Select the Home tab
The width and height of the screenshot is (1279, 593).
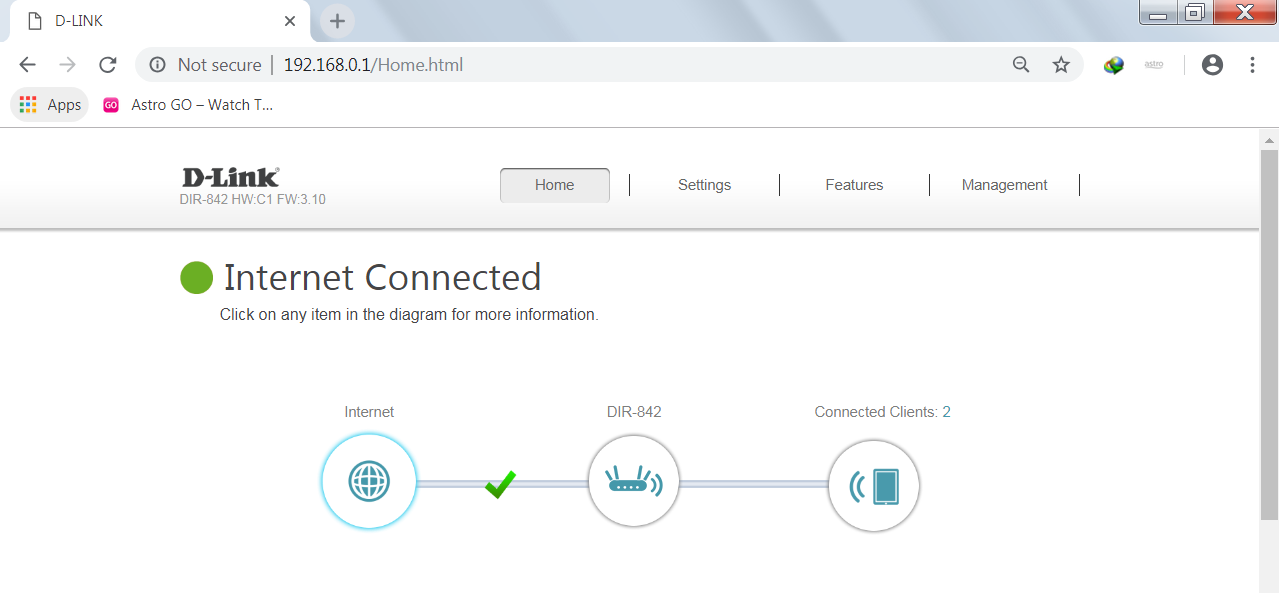point(554,185)
